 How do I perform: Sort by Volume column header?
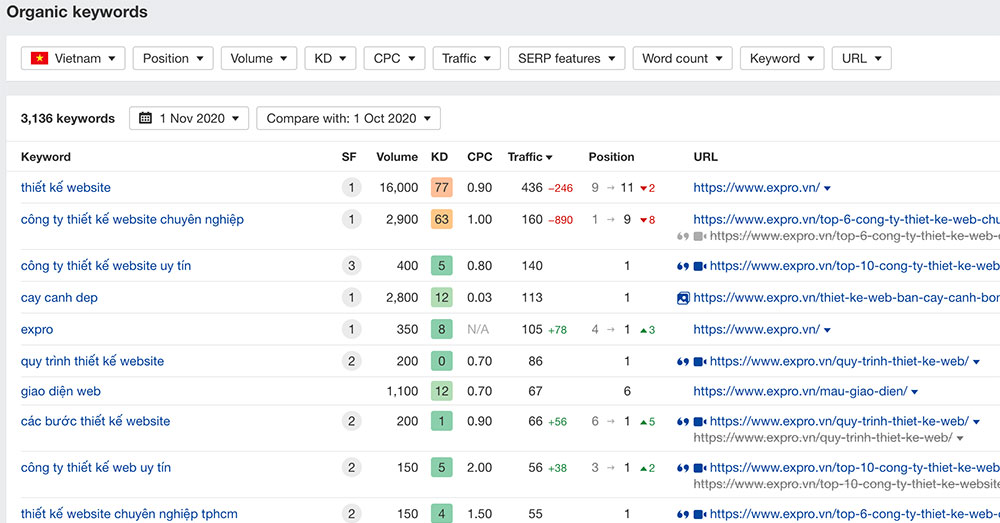pos(397,157)
